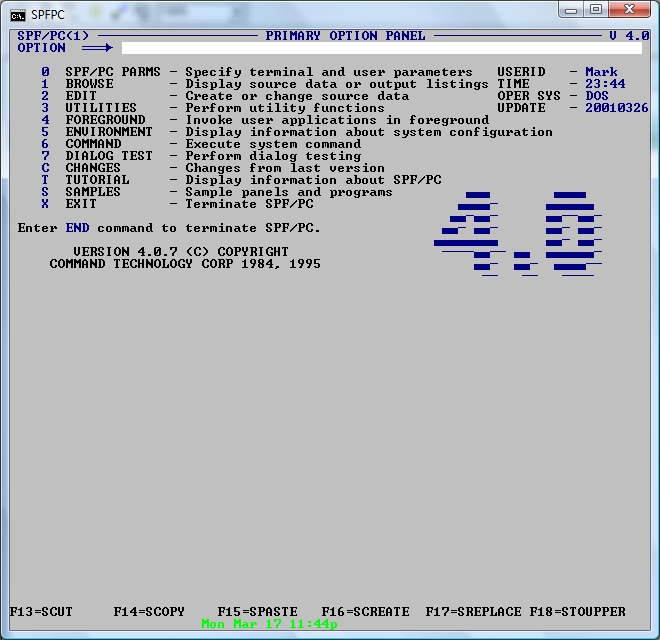This screenshot has height=640, width=660.
Task: Select option 2 EDIT
Action: coord(69,96)
